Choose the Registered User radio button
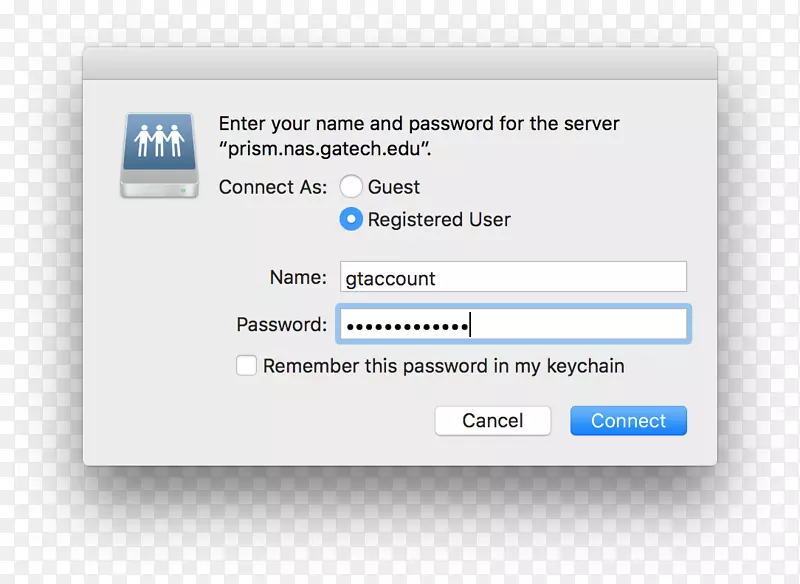Screen dimensions: 800x584 [351, 219]
